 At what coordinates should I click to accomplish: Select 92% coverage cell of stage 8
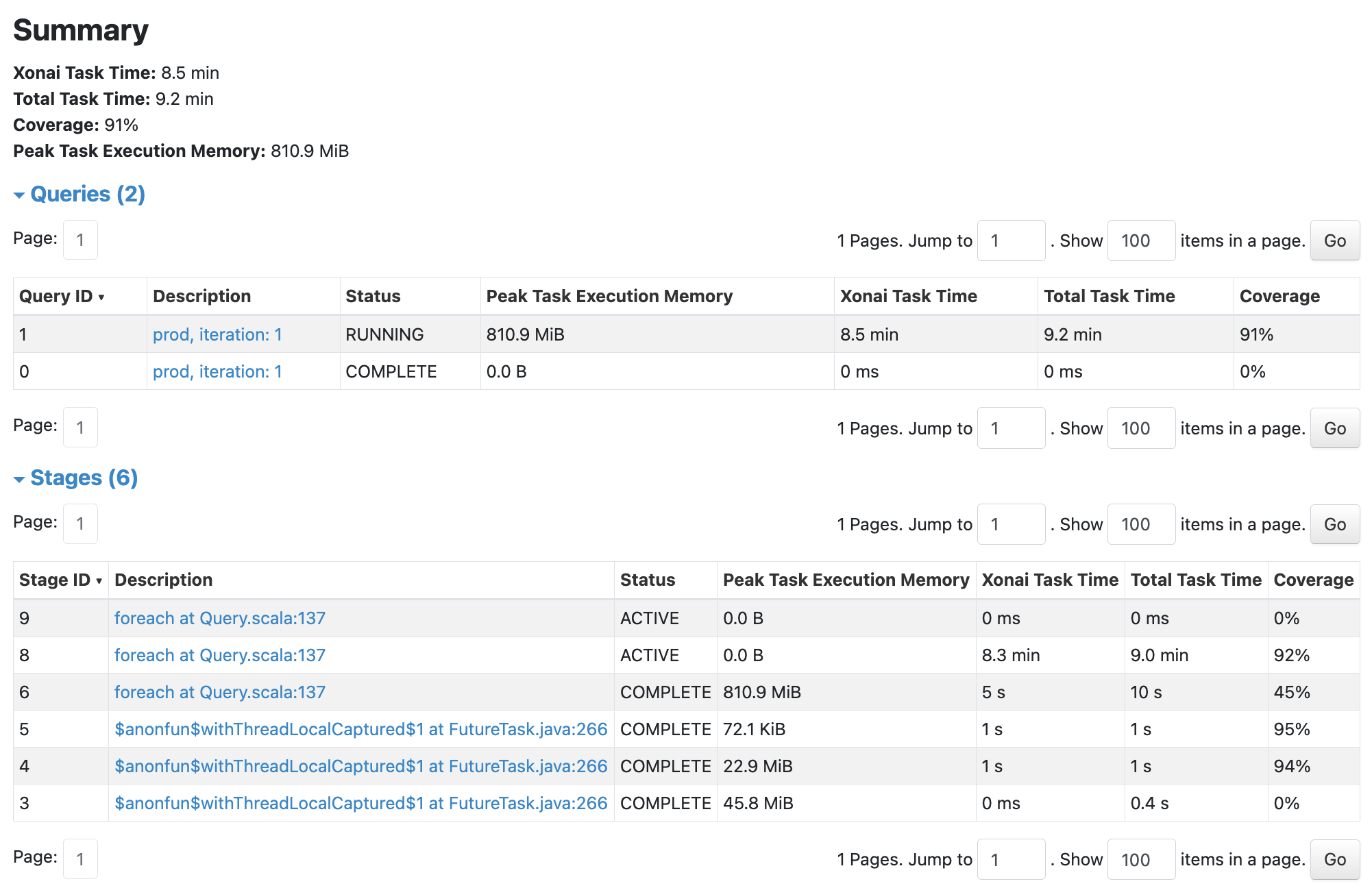point(1314,655)
